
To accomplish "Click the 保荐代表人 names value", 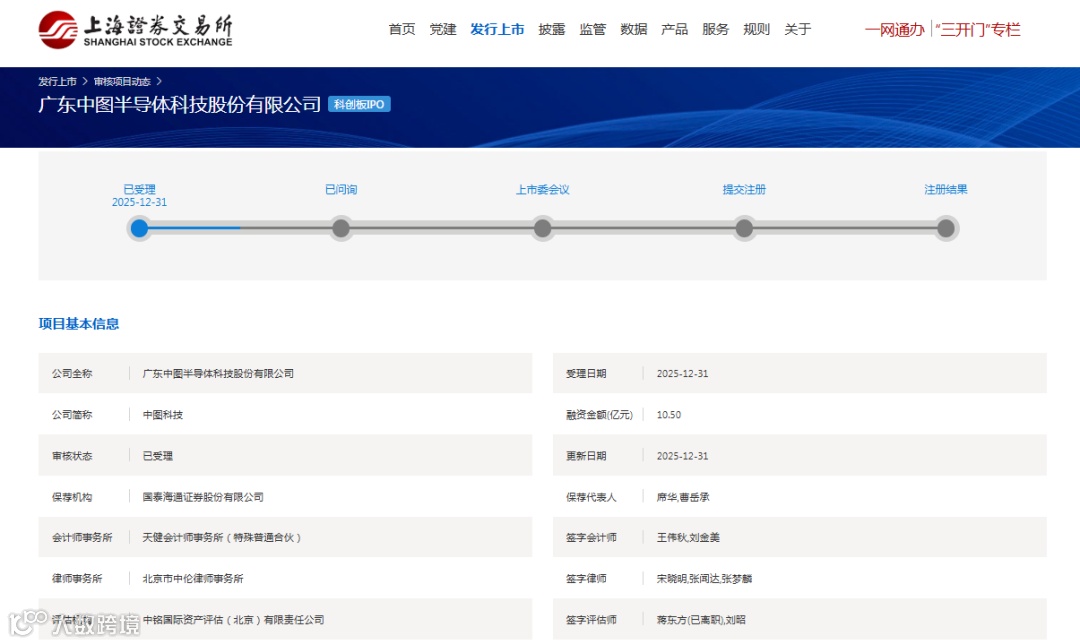I will tap(683, 497).
